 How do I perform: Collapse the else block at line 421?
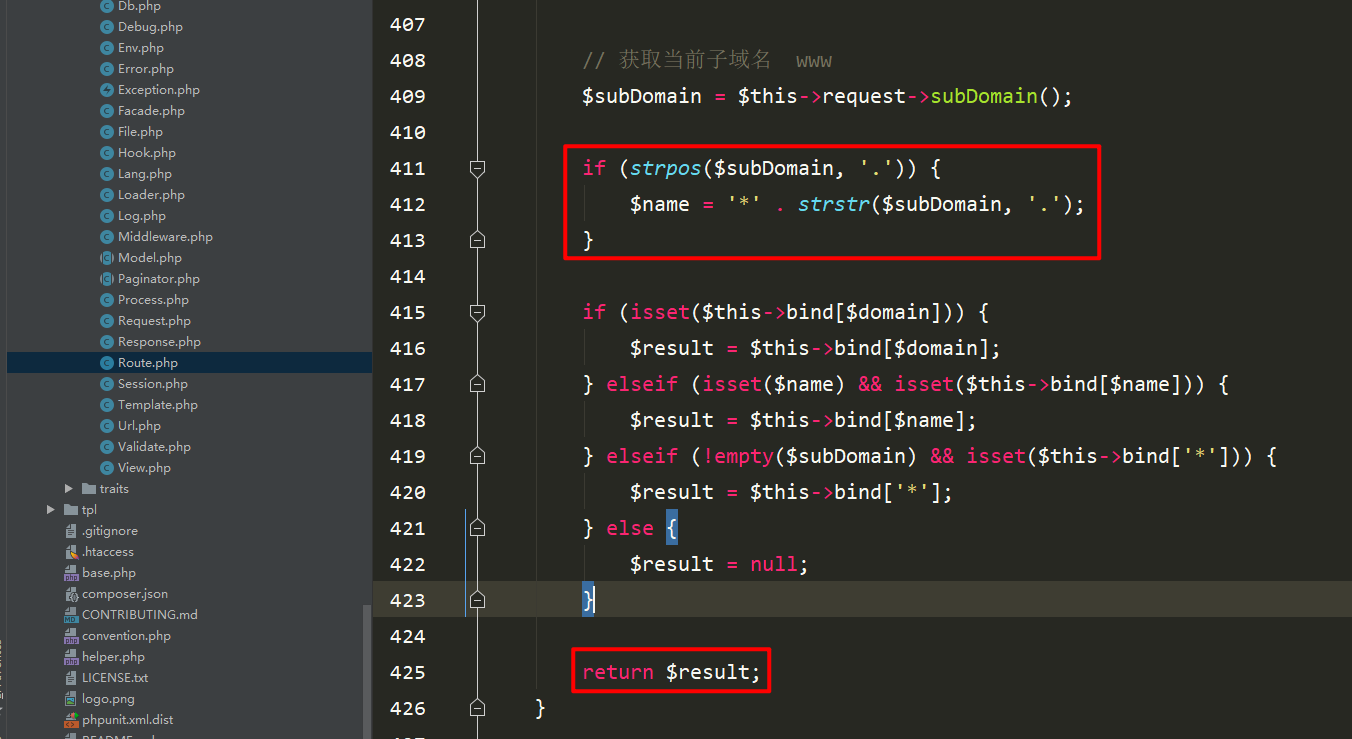(x=477, y=528)
